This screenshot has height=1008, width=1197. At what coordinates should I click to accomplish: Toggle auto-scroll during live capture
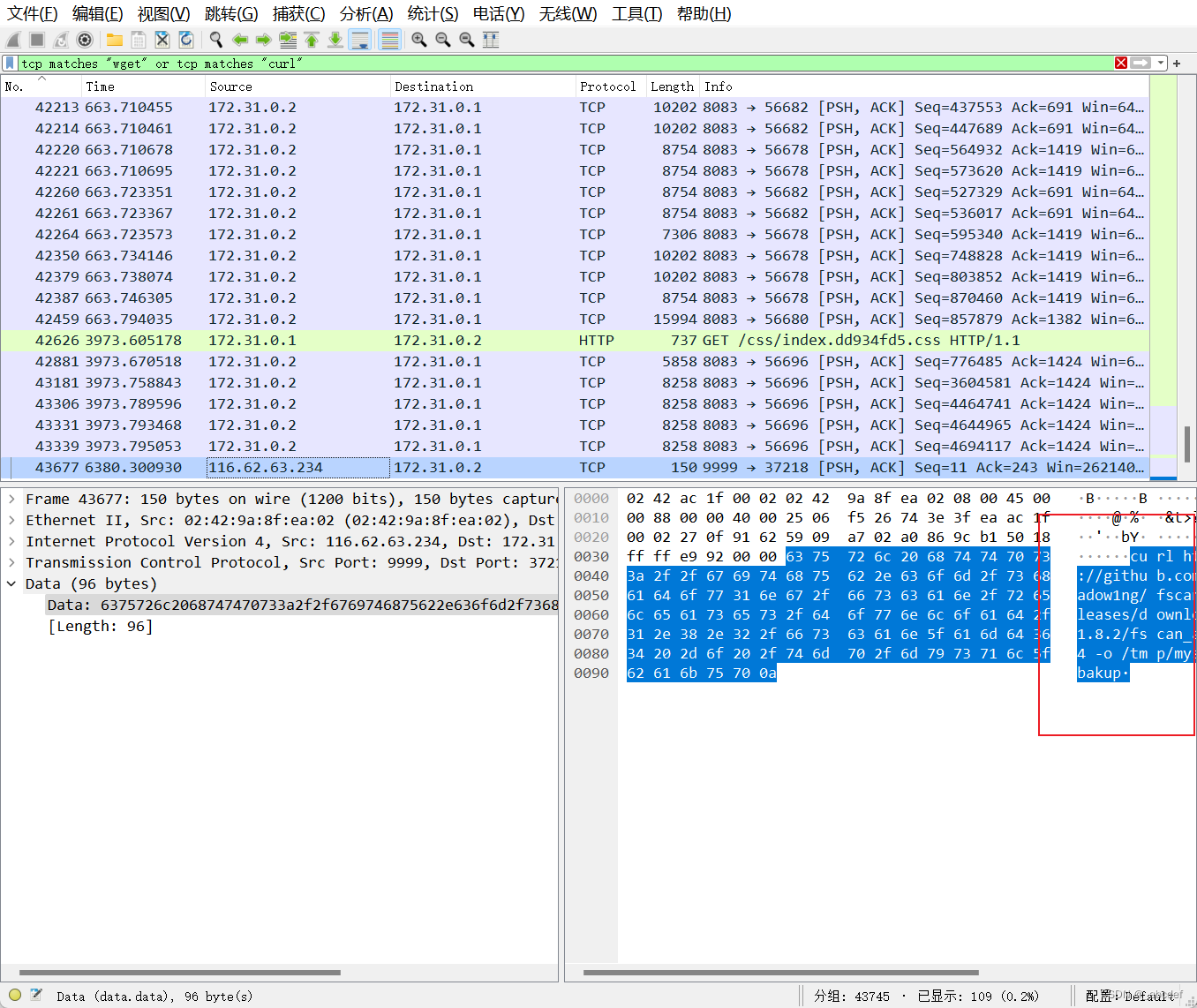360,40
